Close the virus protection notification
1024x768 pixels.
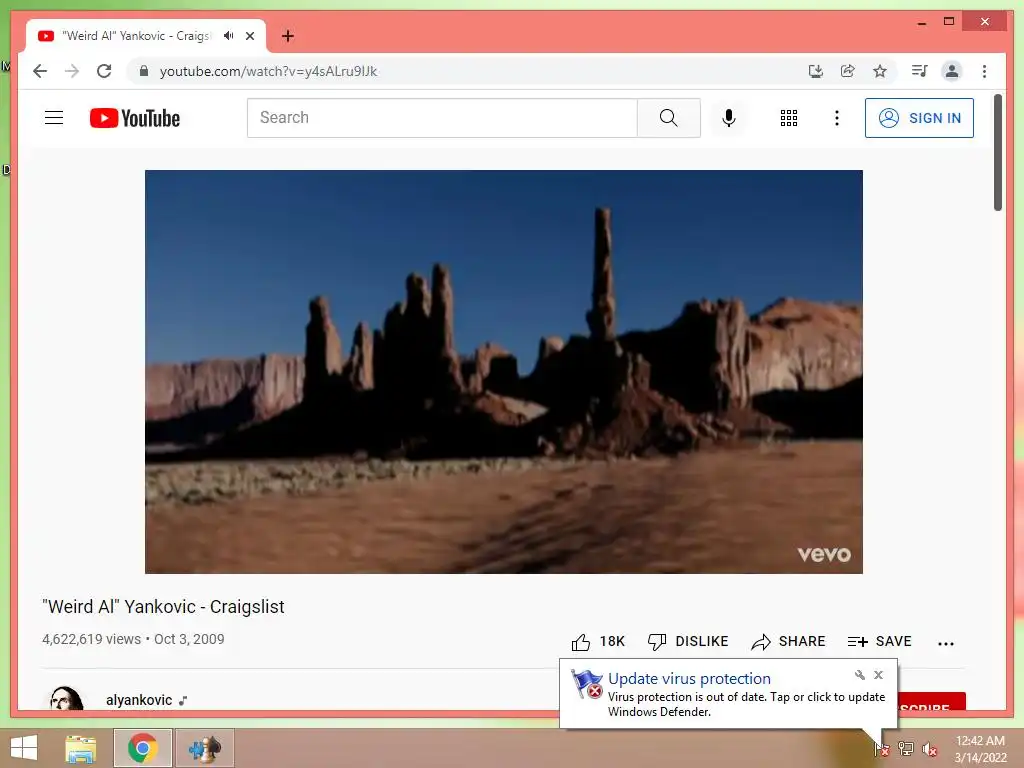pos(878,675)
